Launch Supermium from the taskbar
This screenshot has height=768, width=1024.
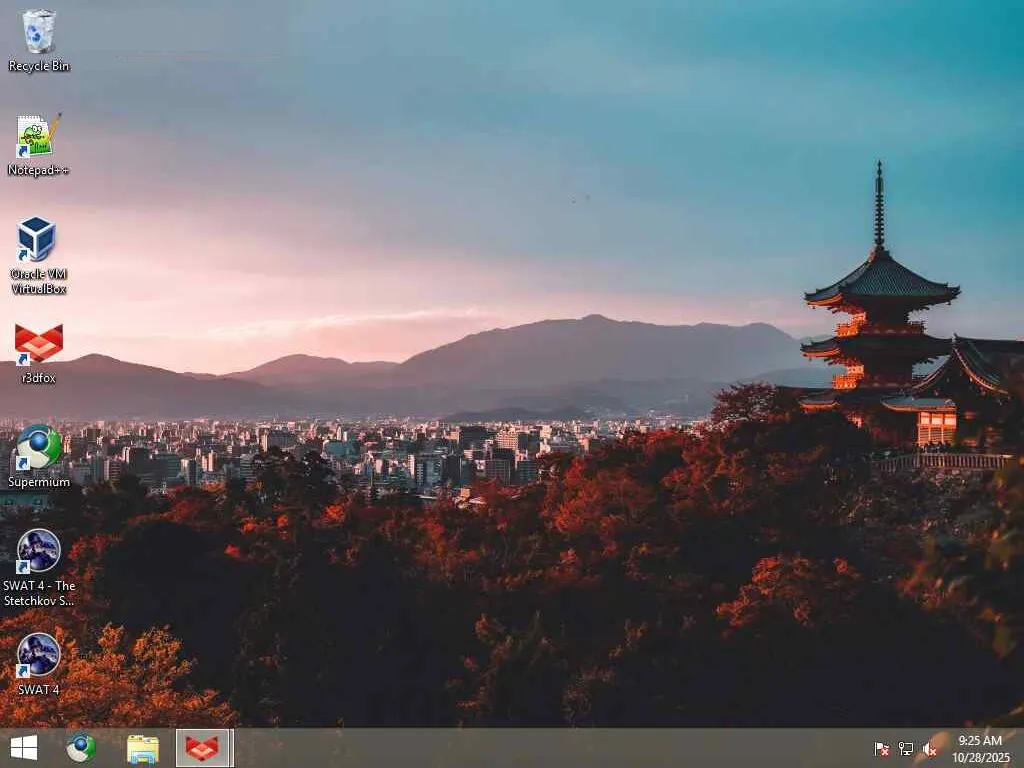[81, 748]
